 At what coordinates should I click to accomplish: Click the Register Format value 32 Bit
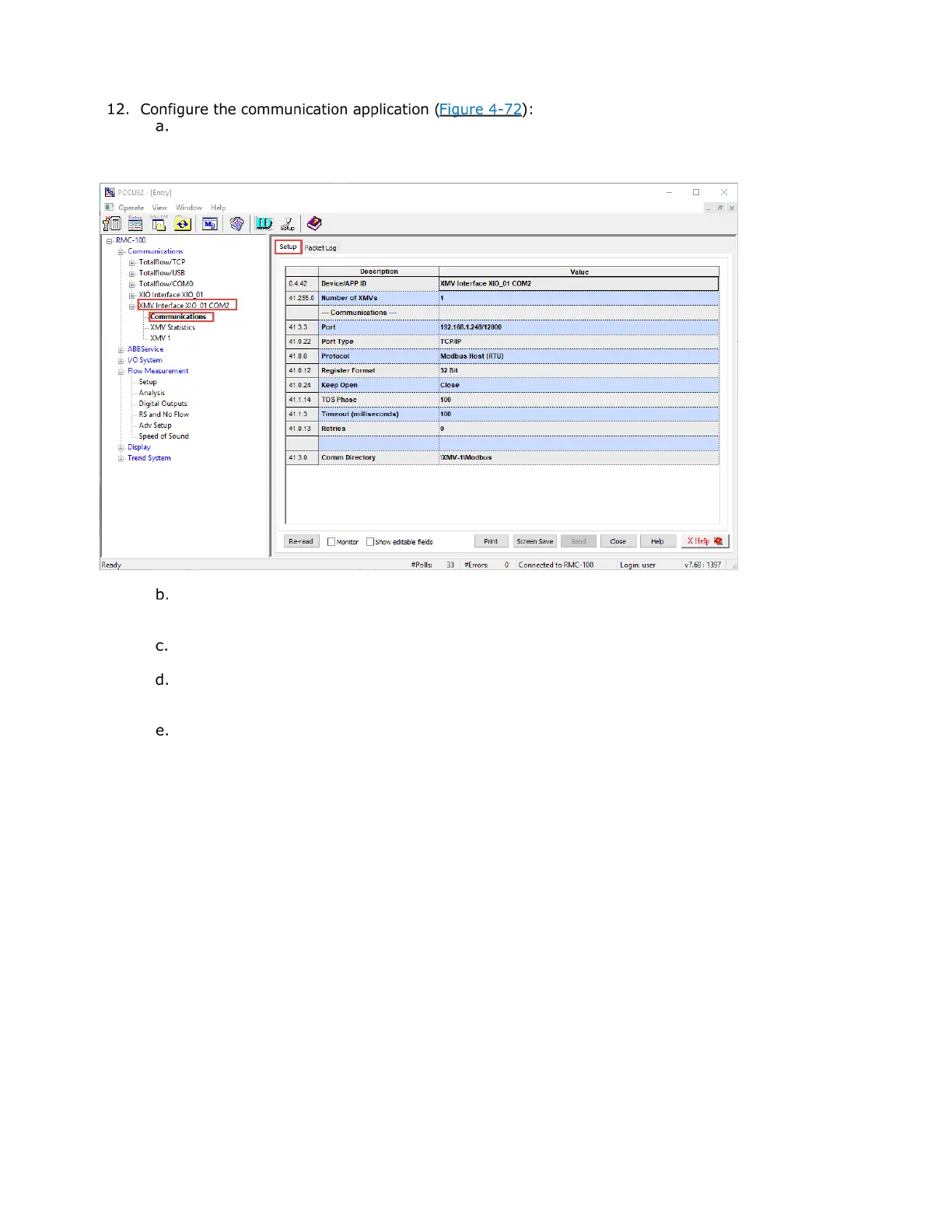579,370
